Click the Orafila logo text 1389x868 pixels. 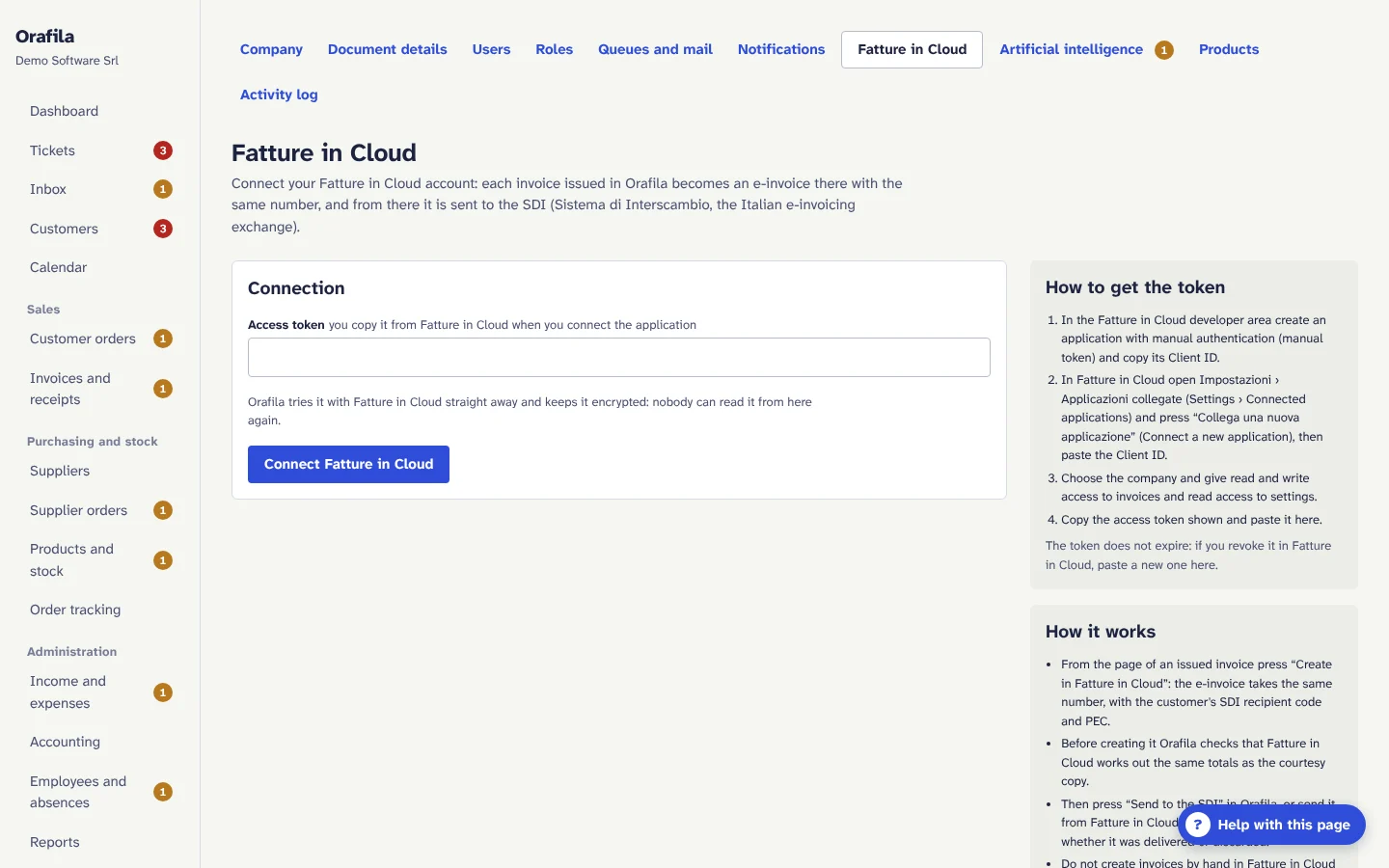(x=44, y=36)
